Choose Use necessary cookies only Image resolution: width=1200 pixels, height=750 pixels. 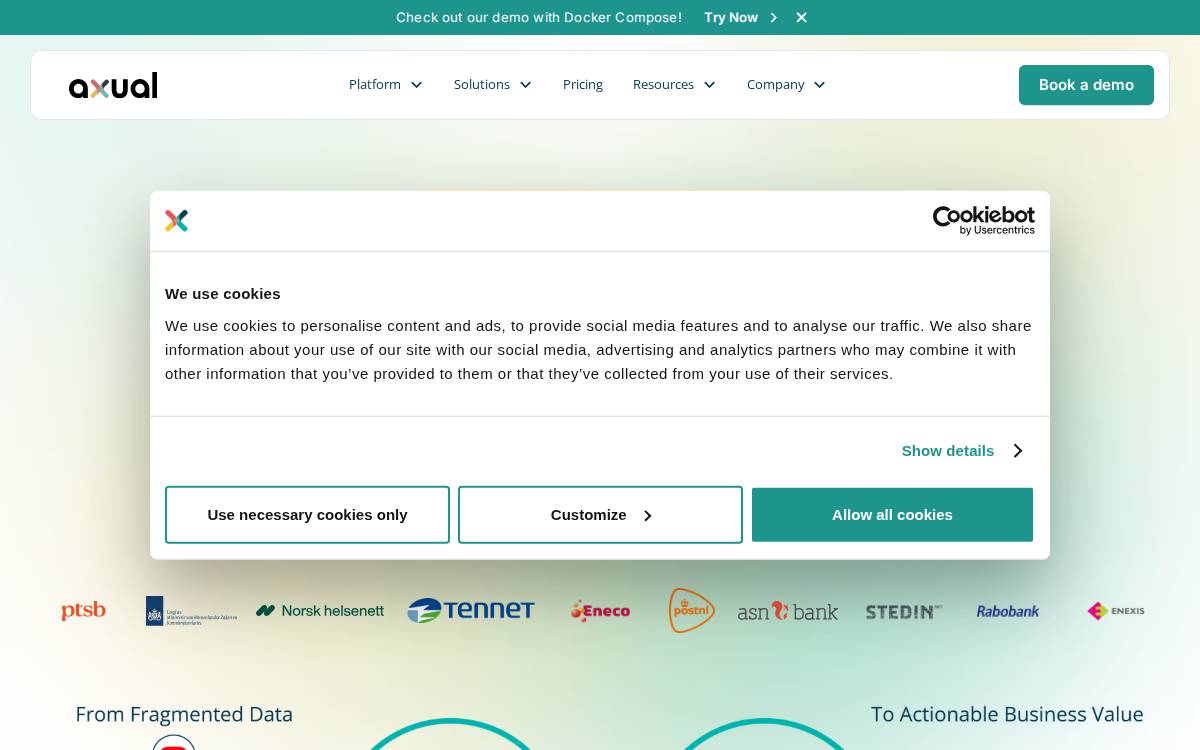307,515
